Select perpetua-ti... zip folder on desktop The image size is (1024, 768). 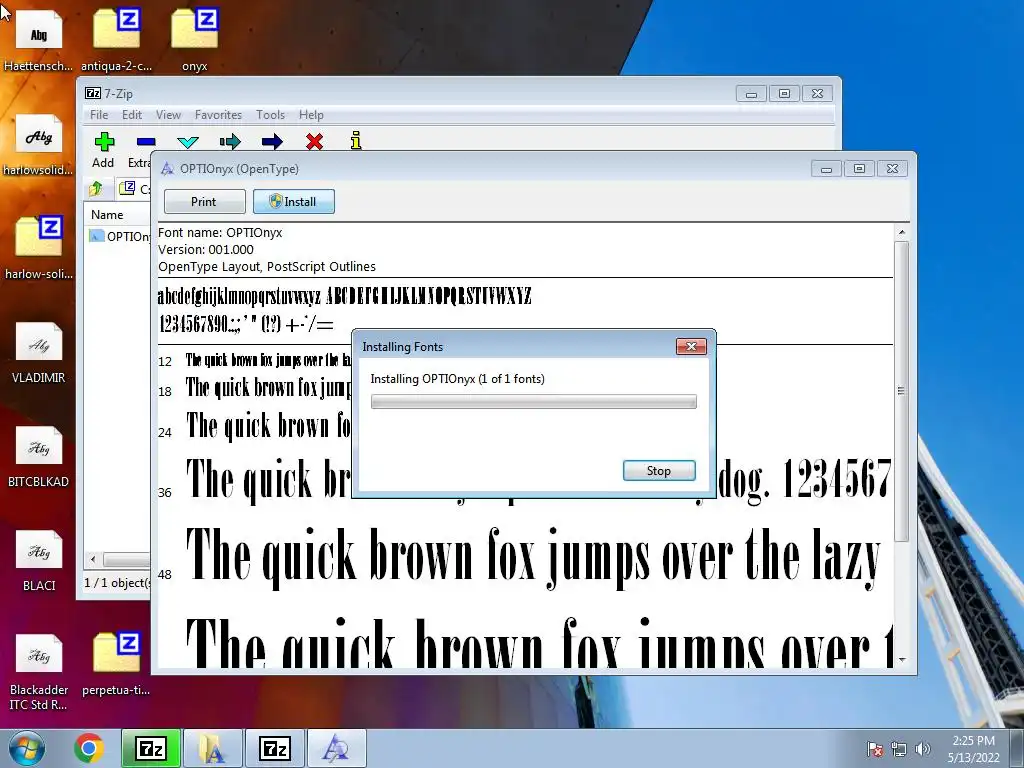116,665
